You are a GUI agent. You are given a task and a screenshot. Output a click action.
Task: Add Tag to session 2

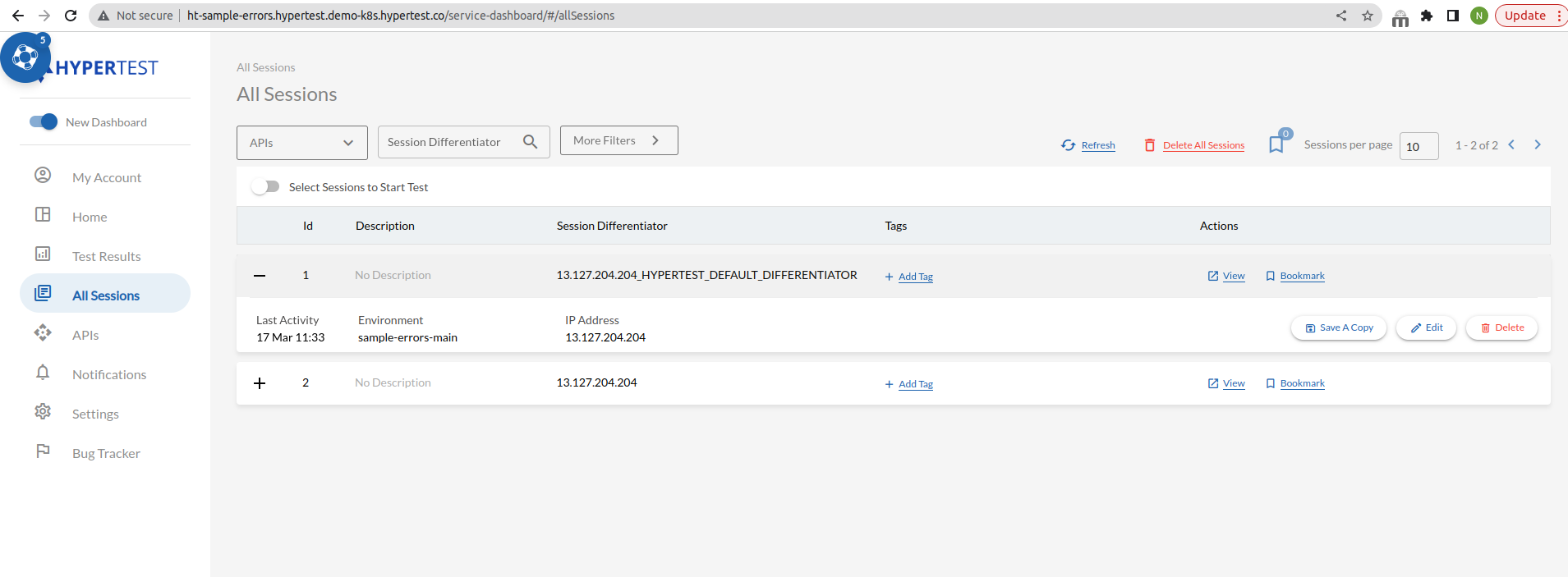click(x=908, y=384)
